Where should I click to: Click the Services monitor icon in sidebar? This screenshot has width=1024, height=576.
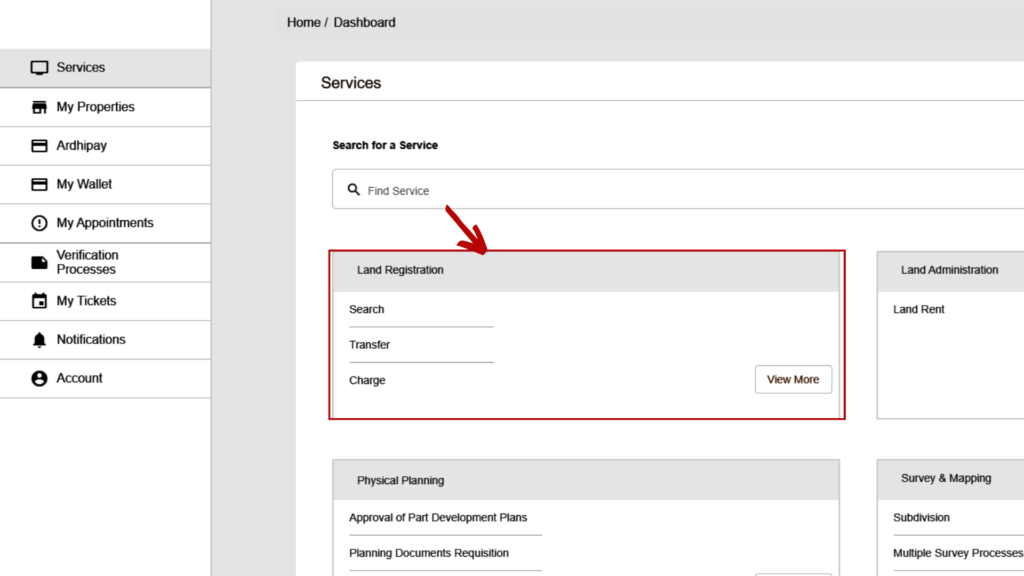tap(39, 68)
